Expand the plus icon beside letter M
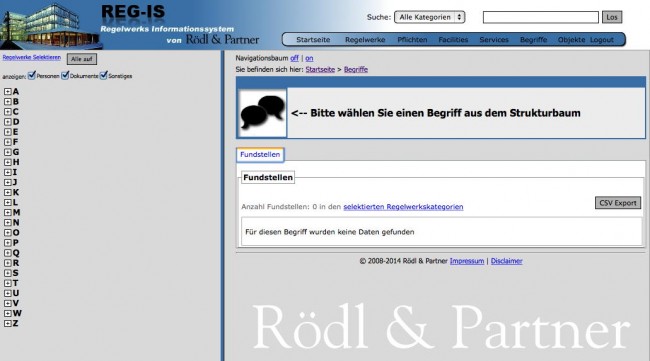 click(x=7, y=213)
